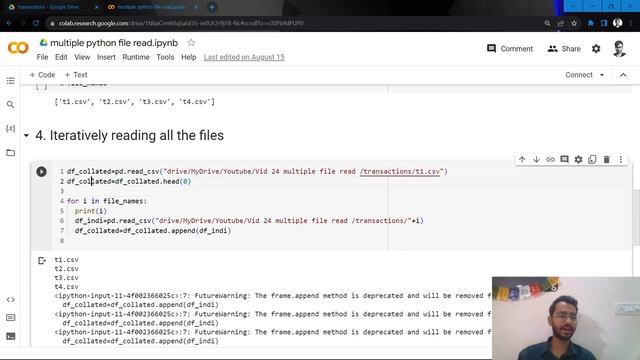
Task: Click the 'for i in file_names:' line
Action: pyautogui.click(x=107, y=201)
